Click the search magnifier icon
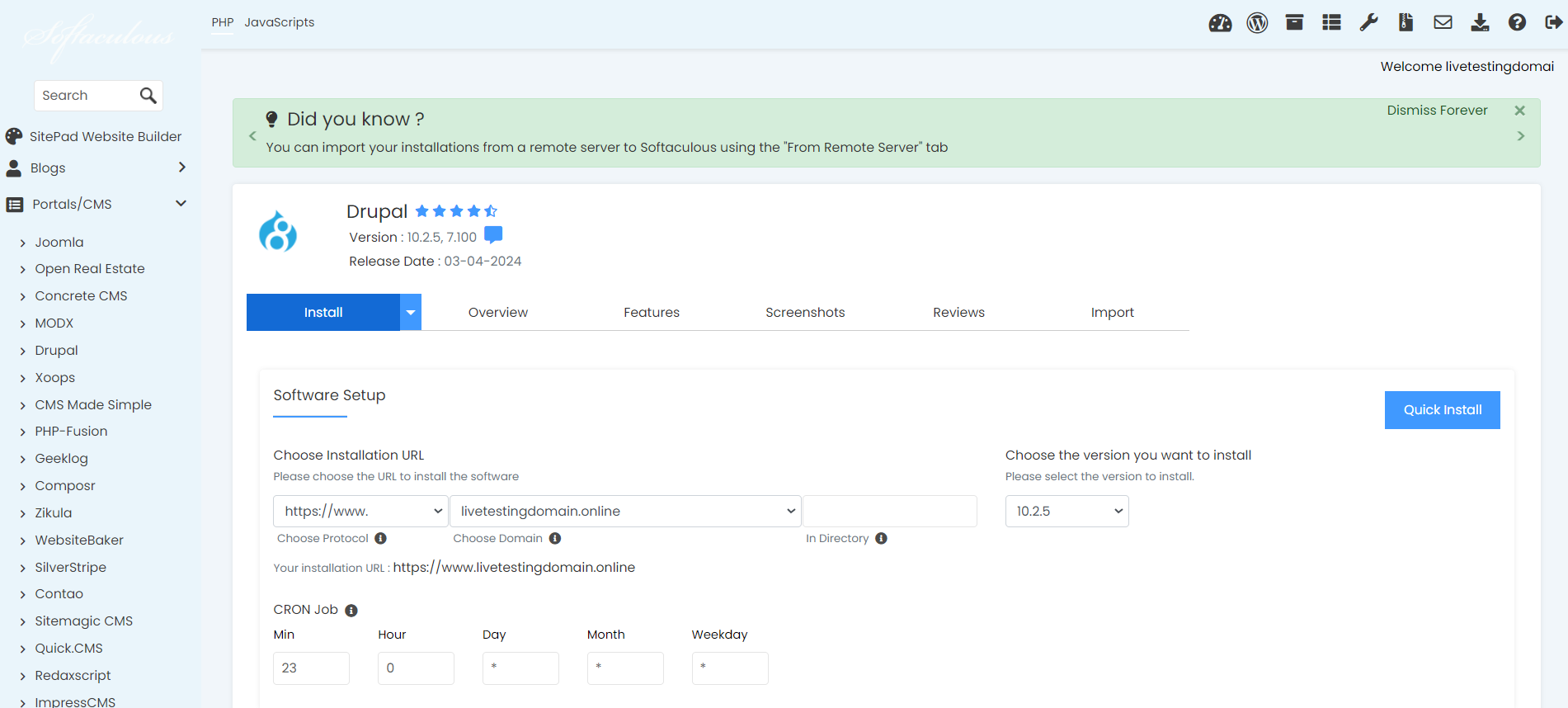The image size is (1568, 708). pos(148,96)
